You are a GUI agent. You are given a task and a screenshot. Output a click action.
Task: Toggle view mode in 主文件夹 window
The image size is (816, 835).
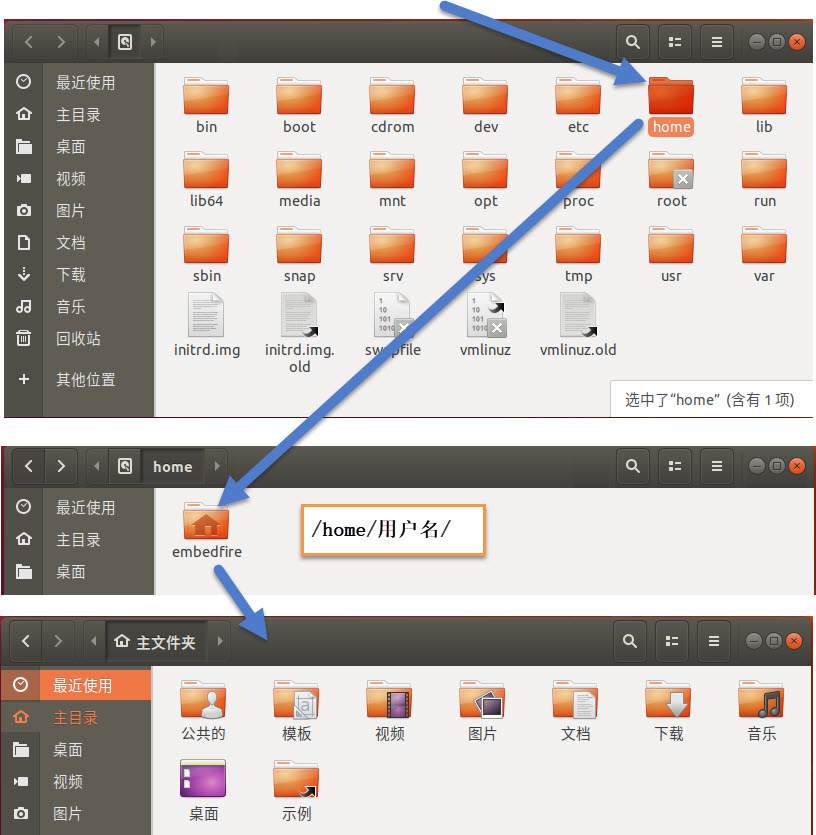pos(672,641)
